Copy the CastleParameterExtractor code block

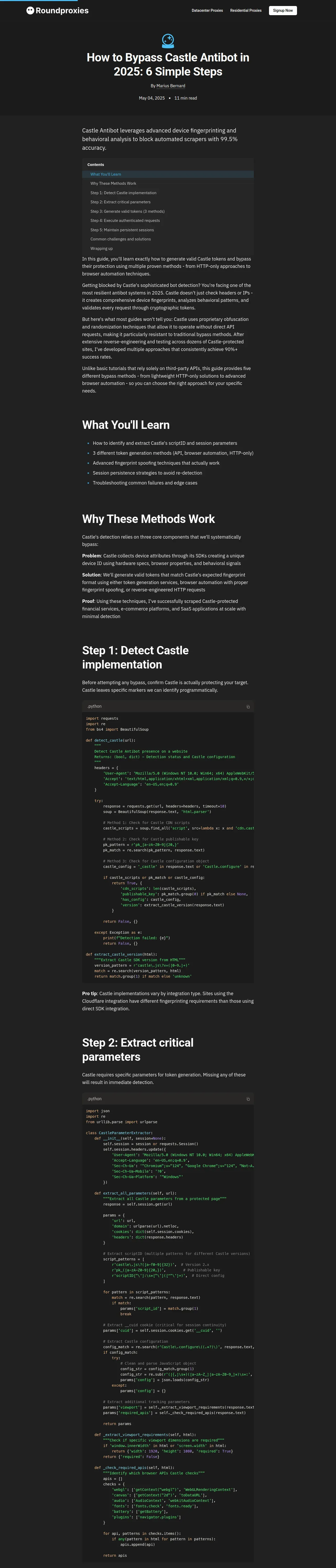pyautogui.click(x=248, y=1099)
